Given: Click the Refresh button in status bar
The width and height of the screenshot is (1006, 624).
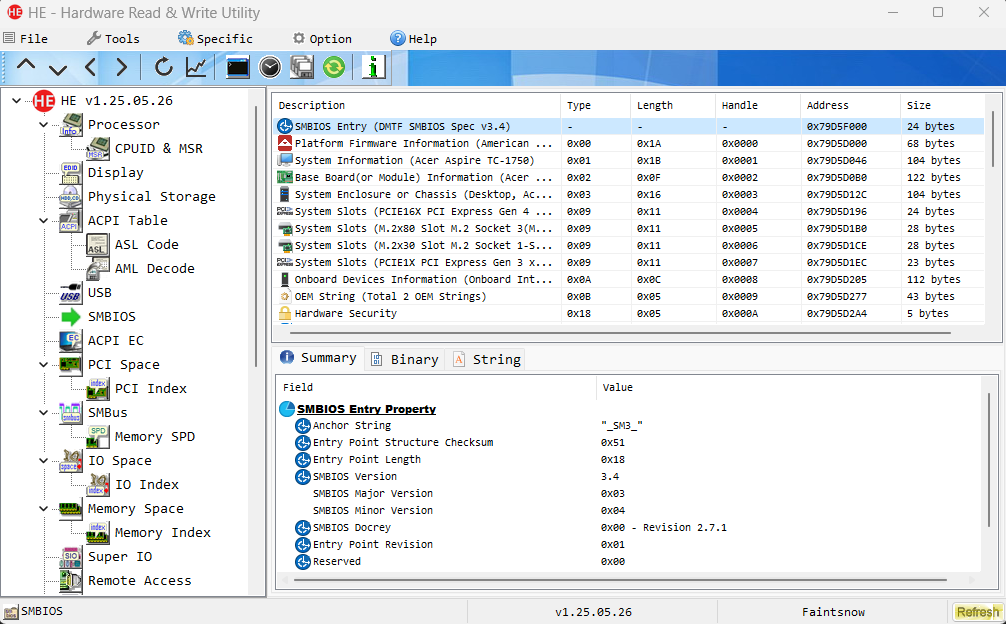Looking at the screenshot, I should [976, 612].
